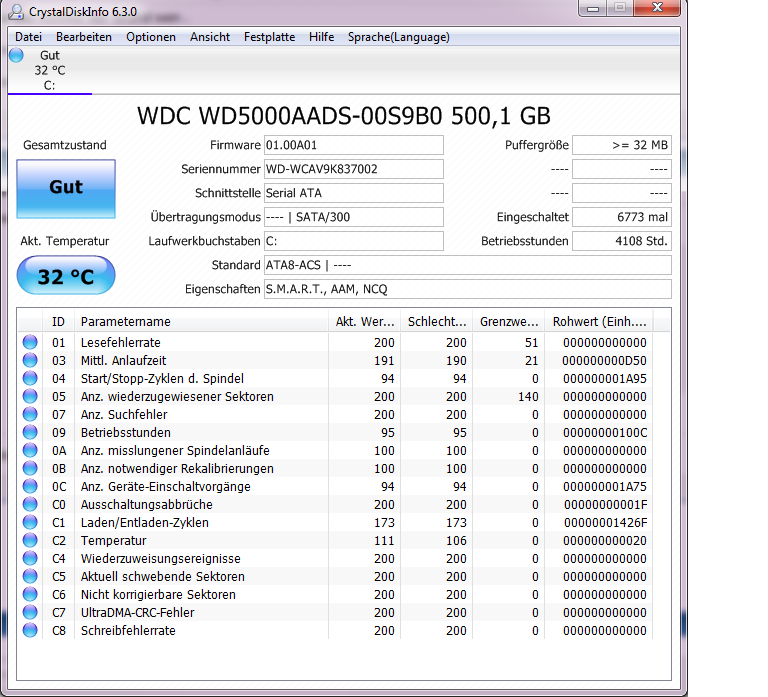Click the 32 °C temperature button
Screen dimensions: 768x697
(x=66, y=276)
